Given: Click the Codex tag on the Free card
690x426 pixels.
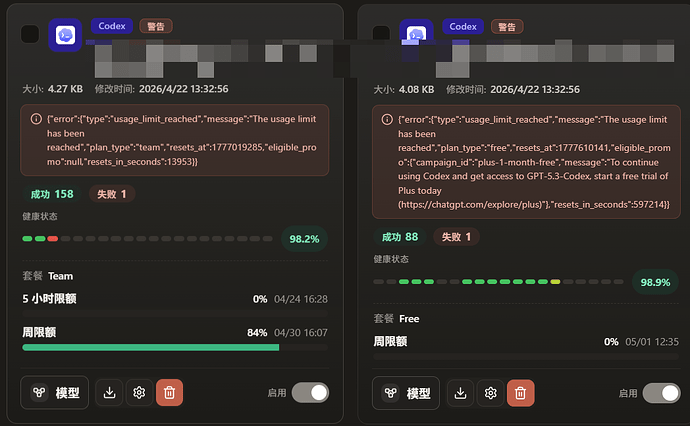Looking at the screenshot, I should tap(463, 26).
